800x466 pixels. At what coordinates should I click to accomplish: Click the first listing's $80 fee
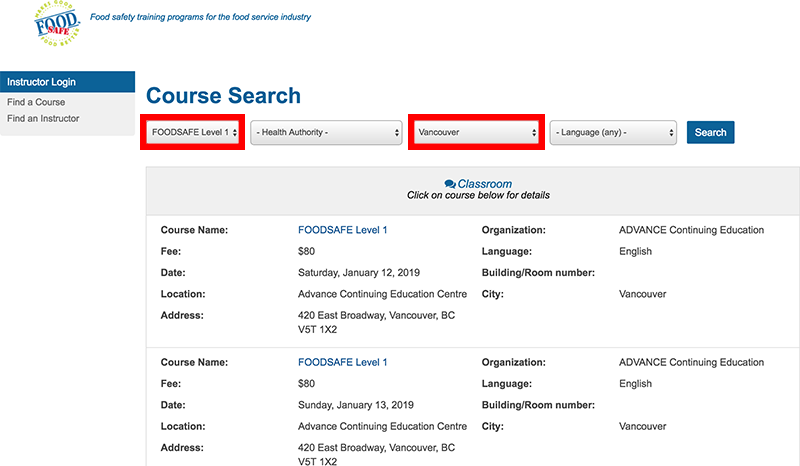click(x=306, y=251)
